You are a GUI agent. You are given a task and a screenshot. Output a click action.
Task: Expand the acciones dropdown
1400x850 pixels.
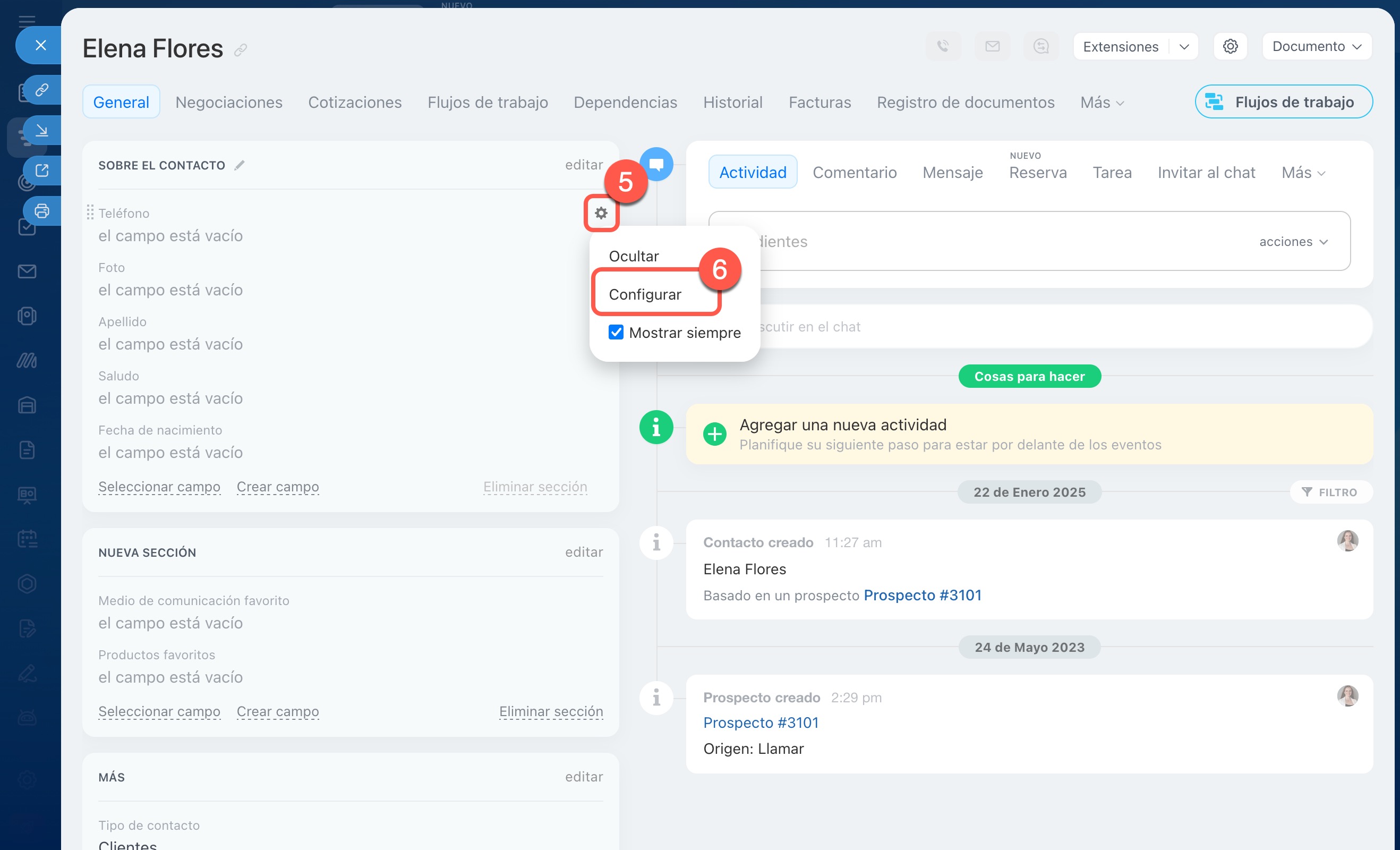tap(1293, 242)
